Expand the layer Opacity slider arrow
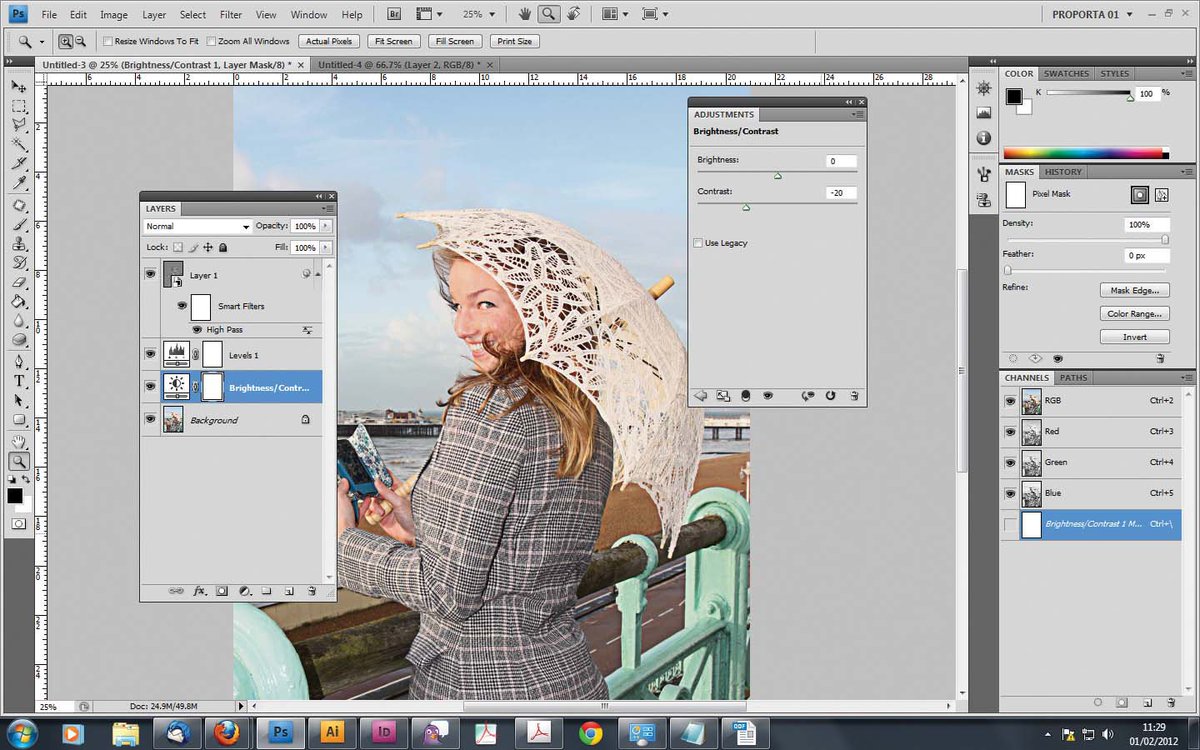 pyautogui.click(x=325, y=227)
